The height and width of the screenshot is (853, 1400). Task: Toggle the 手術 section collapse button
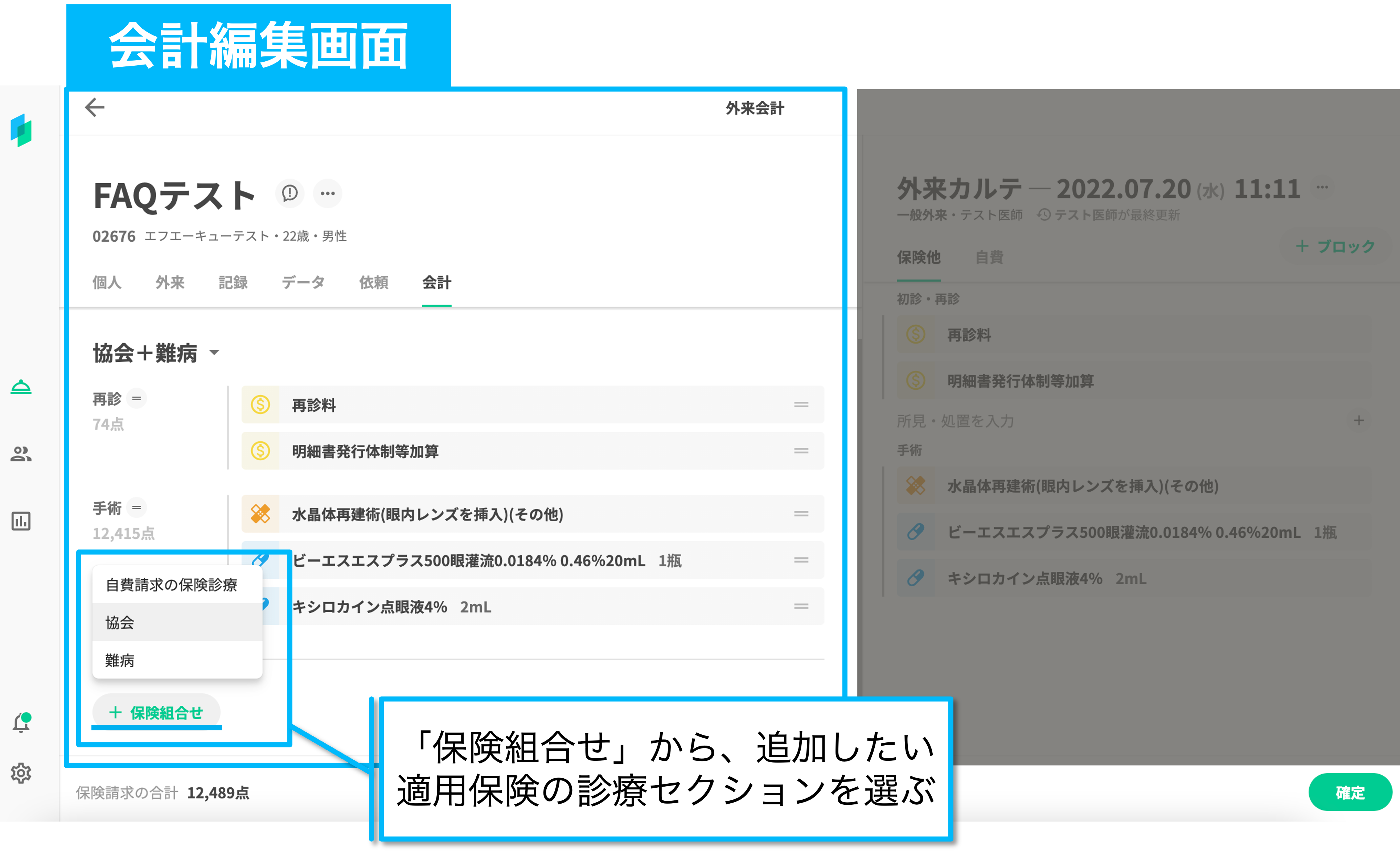[136, 507]
